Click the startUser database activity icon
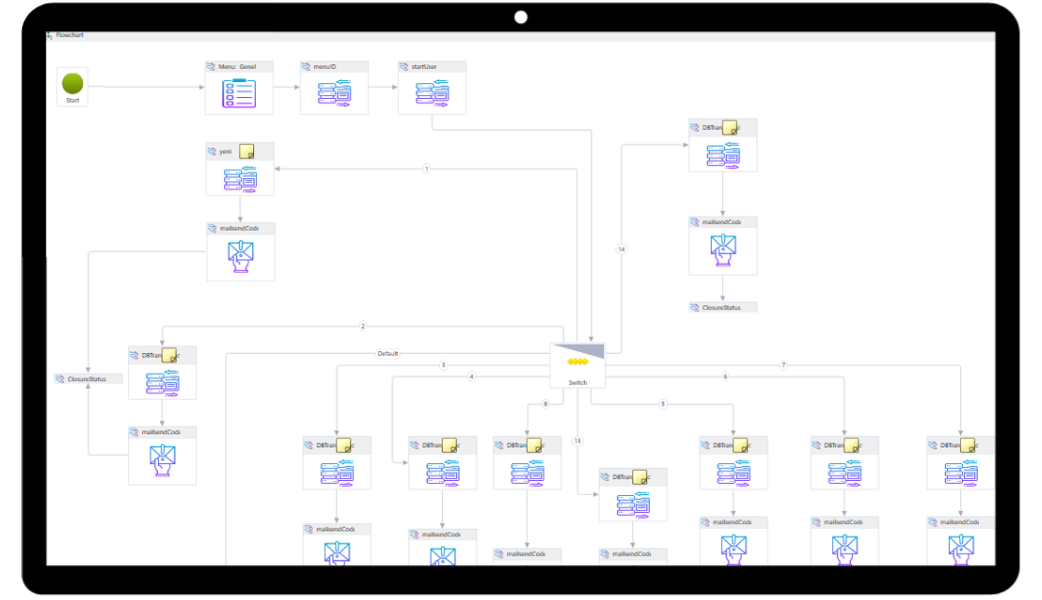Screen dimensions: 1042x600 pyautogui.click(x=432, y=94)
